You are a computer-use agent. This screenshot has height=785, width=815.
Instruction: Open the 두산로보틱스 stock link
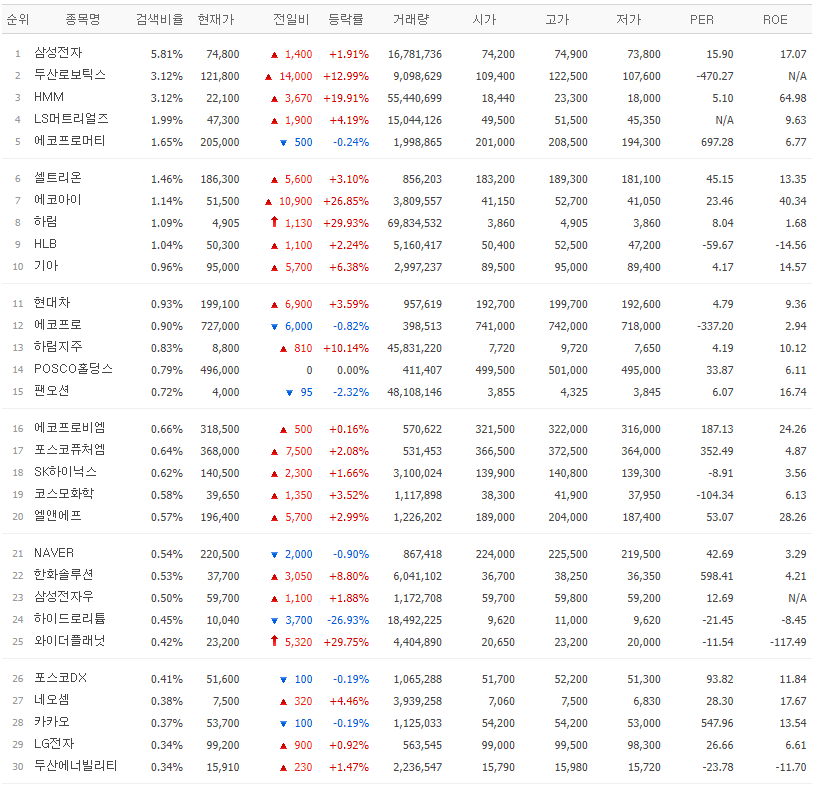pyautogui.click(x=70, y=75)
